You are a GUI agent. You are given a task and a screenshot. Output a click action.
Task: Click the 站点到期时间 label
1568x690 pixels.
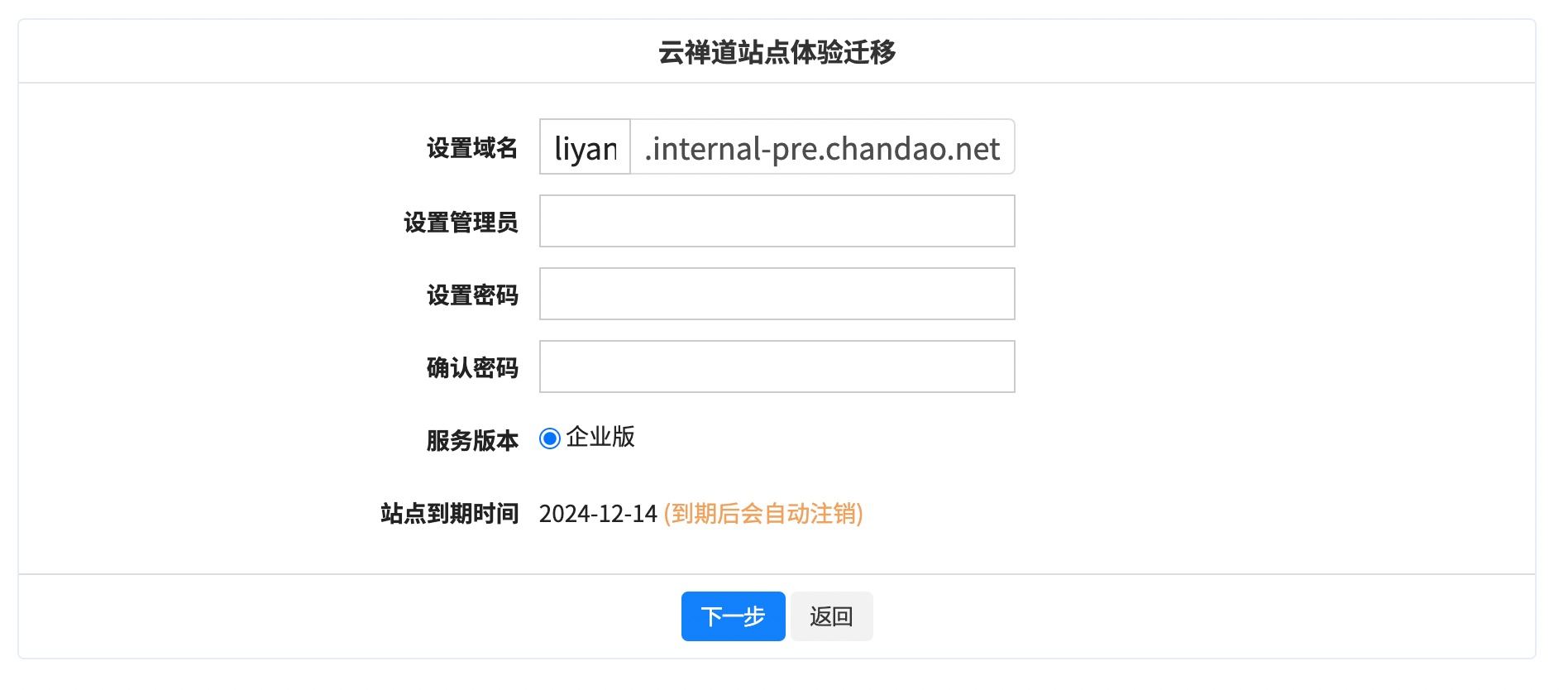[x=449, y=513]
